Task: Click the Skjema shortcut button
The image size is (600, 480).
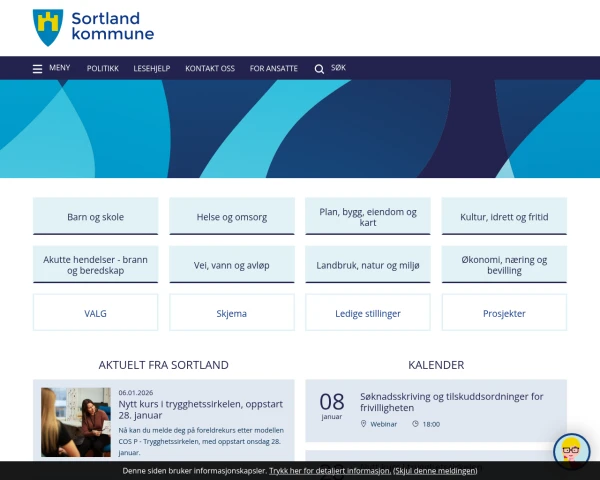Action: [232, 312]
